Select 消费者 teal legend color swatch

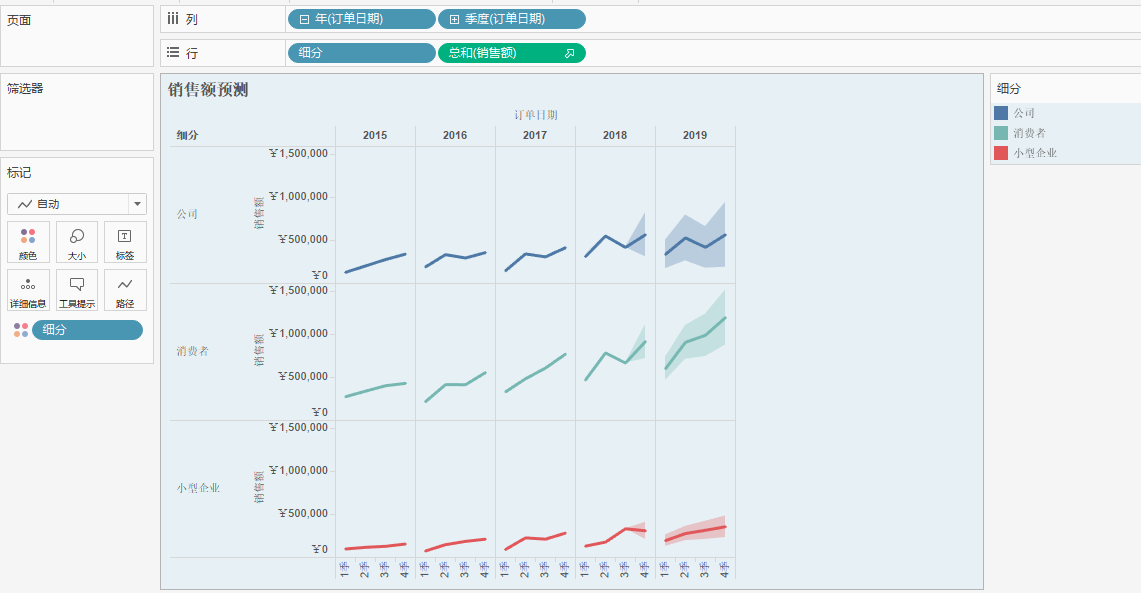pyautogui.click(x=1001, y=133)
